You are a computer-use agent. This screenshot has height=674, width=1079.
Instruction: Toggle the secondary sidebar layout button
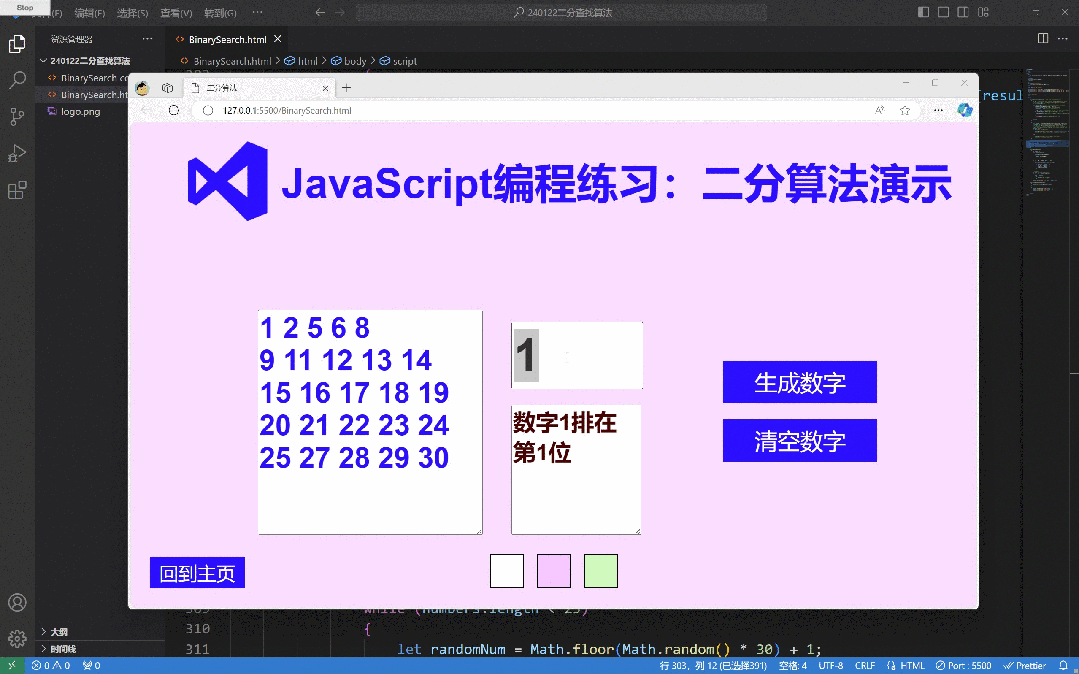click(962, 13)
